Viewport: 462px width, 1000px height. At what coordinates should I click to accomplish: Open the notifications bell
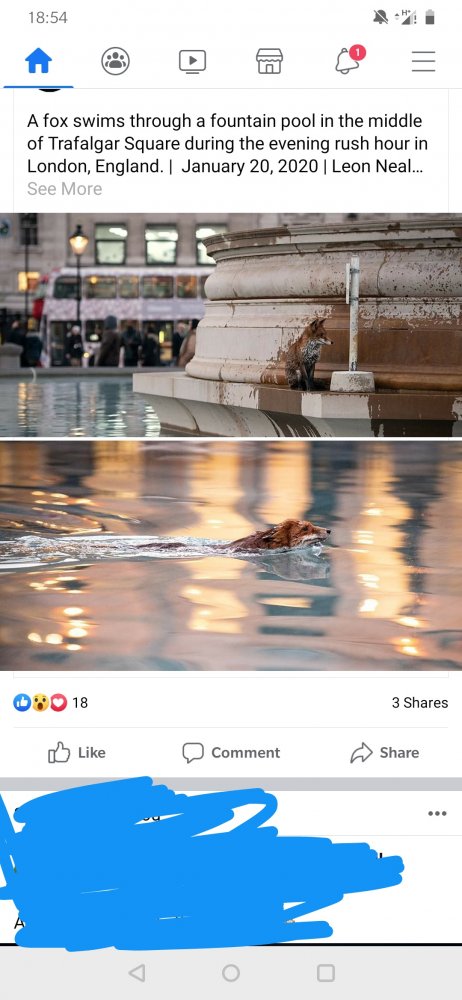(348, 60)
